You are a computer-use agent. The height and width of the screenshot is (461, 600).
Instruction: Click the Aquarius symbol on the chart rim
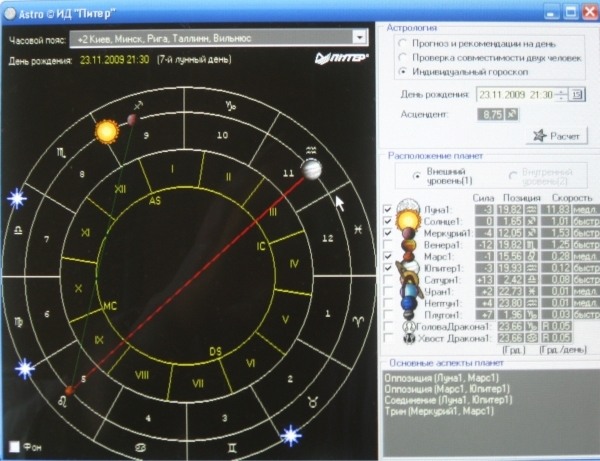point(311,151)
